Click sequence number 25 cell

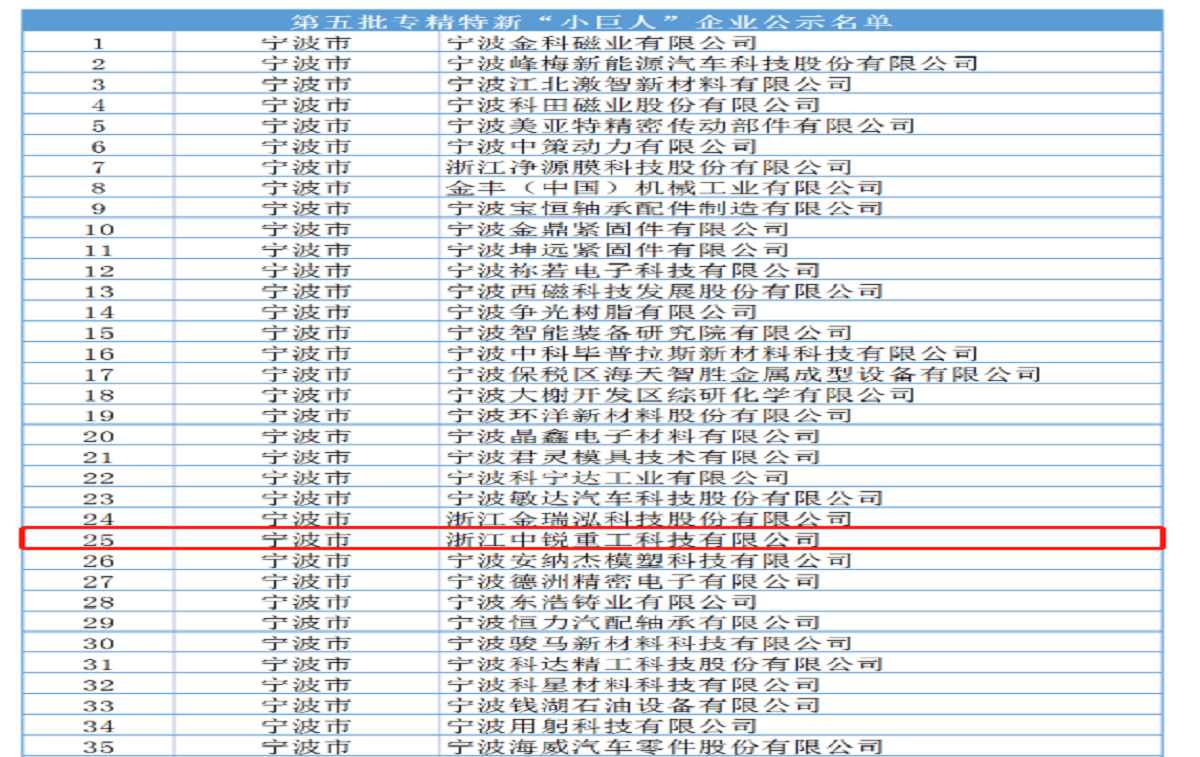click(x=98, y=539)
